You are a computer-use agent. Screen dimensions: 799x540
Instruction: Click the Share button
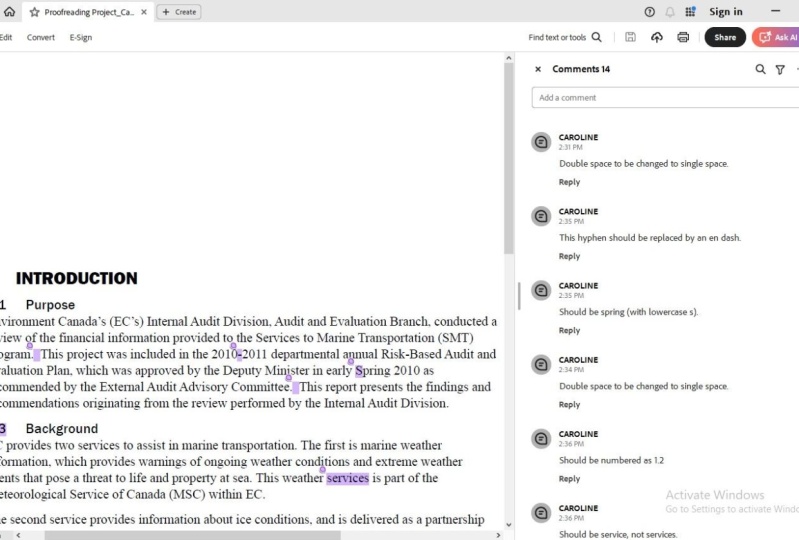pyautogui.click(x=725, y=37)
